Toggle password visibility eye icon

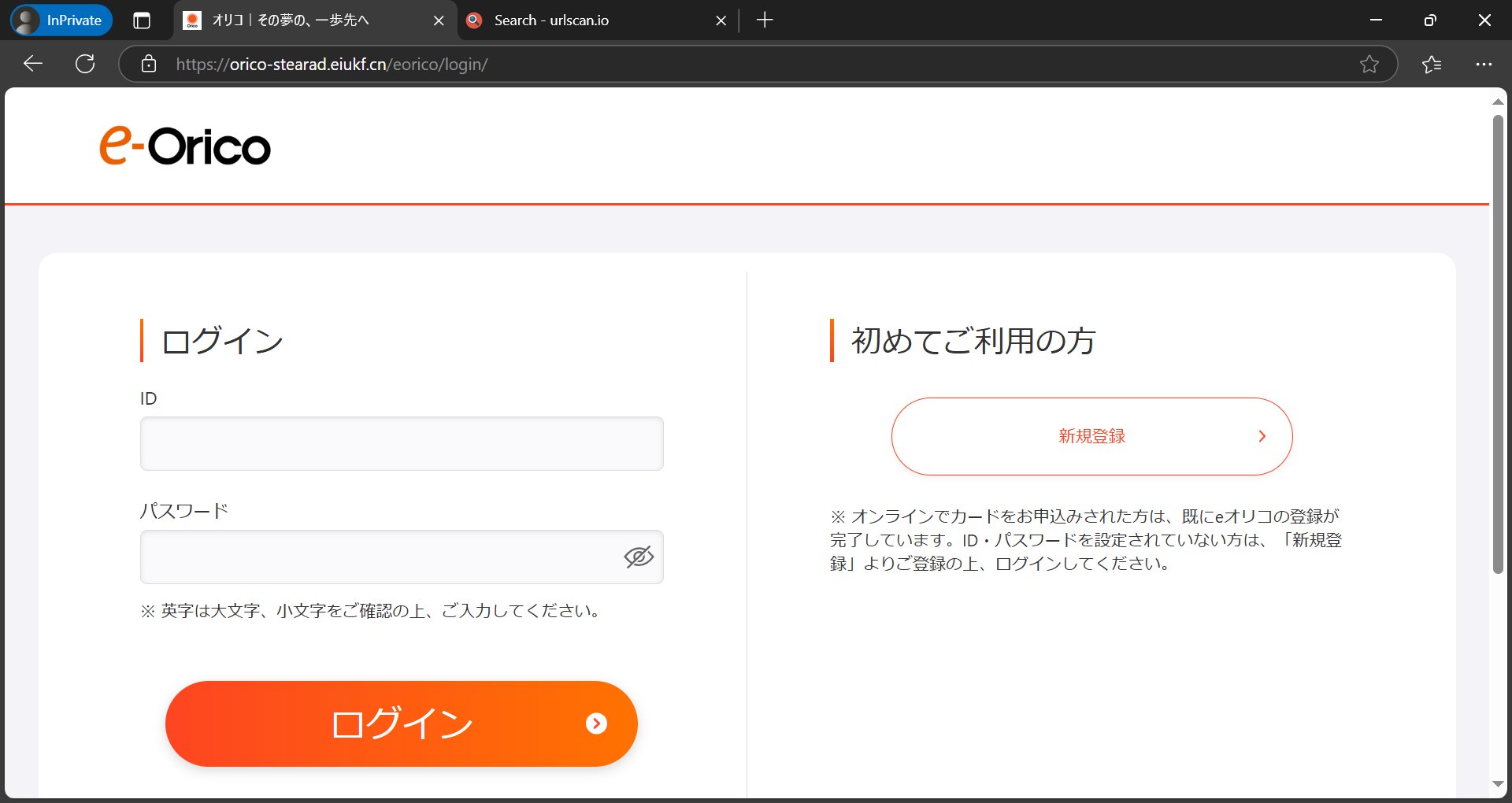(639, 557)
